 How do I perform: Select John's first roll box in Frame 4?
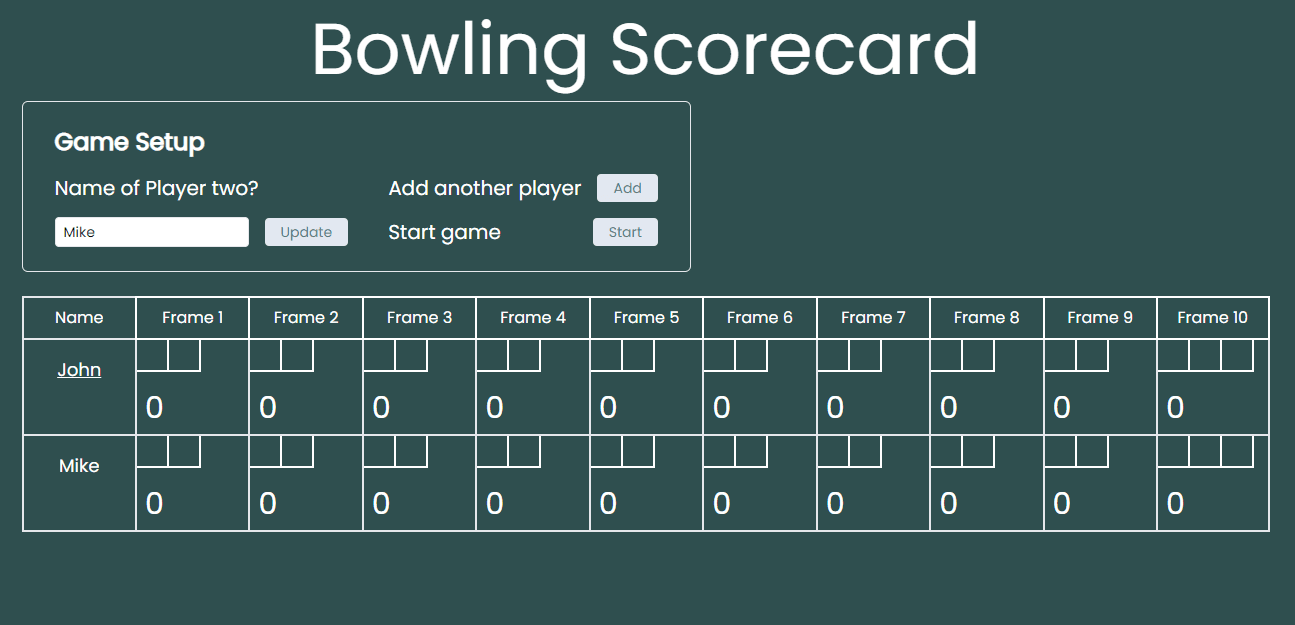[492, 356]
